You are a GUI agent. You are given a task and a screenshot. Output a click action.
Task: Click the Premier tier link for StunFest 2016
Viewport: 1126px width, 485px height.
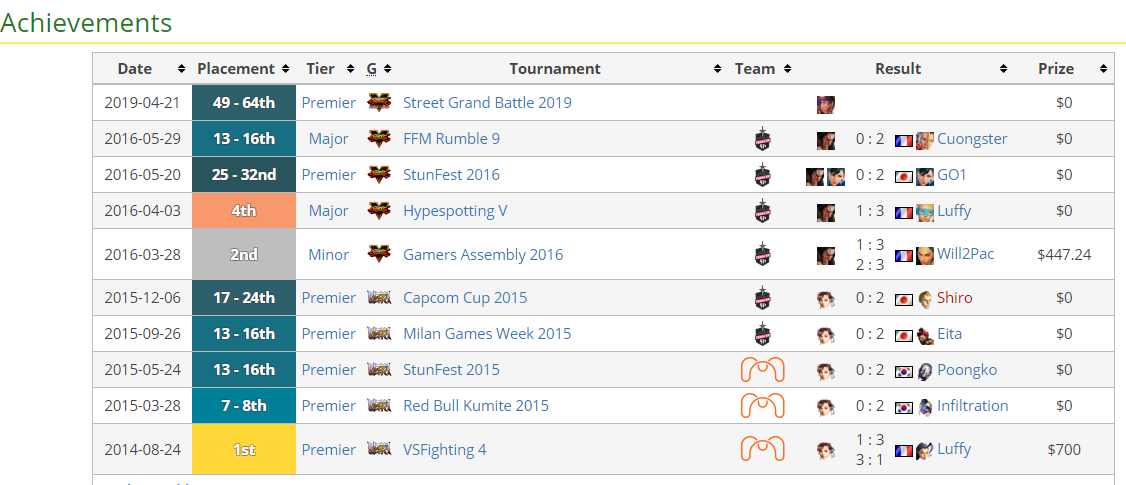click(328, 175)
